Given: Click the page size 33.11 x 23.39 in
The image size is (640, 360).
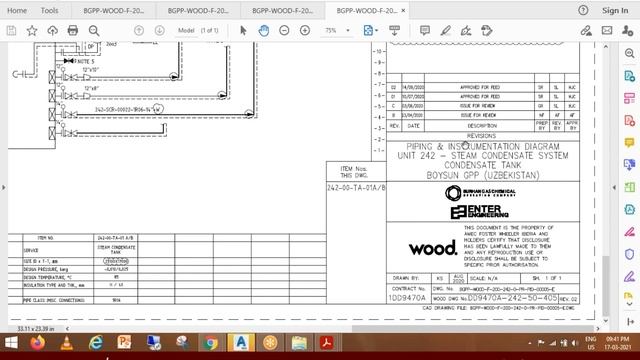Looking at the screenshot, I should click(x=36, y=329).
